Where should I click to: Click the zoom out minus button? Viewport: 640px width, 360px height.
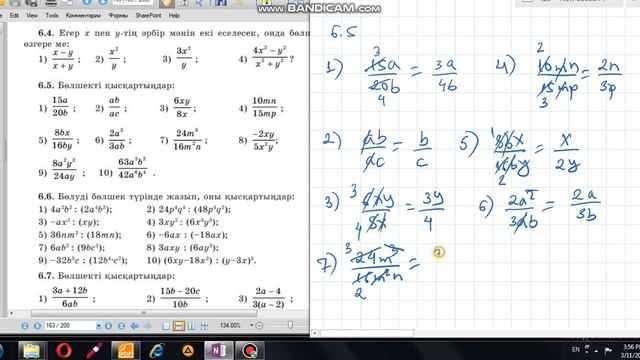click(x=259, y=326)
